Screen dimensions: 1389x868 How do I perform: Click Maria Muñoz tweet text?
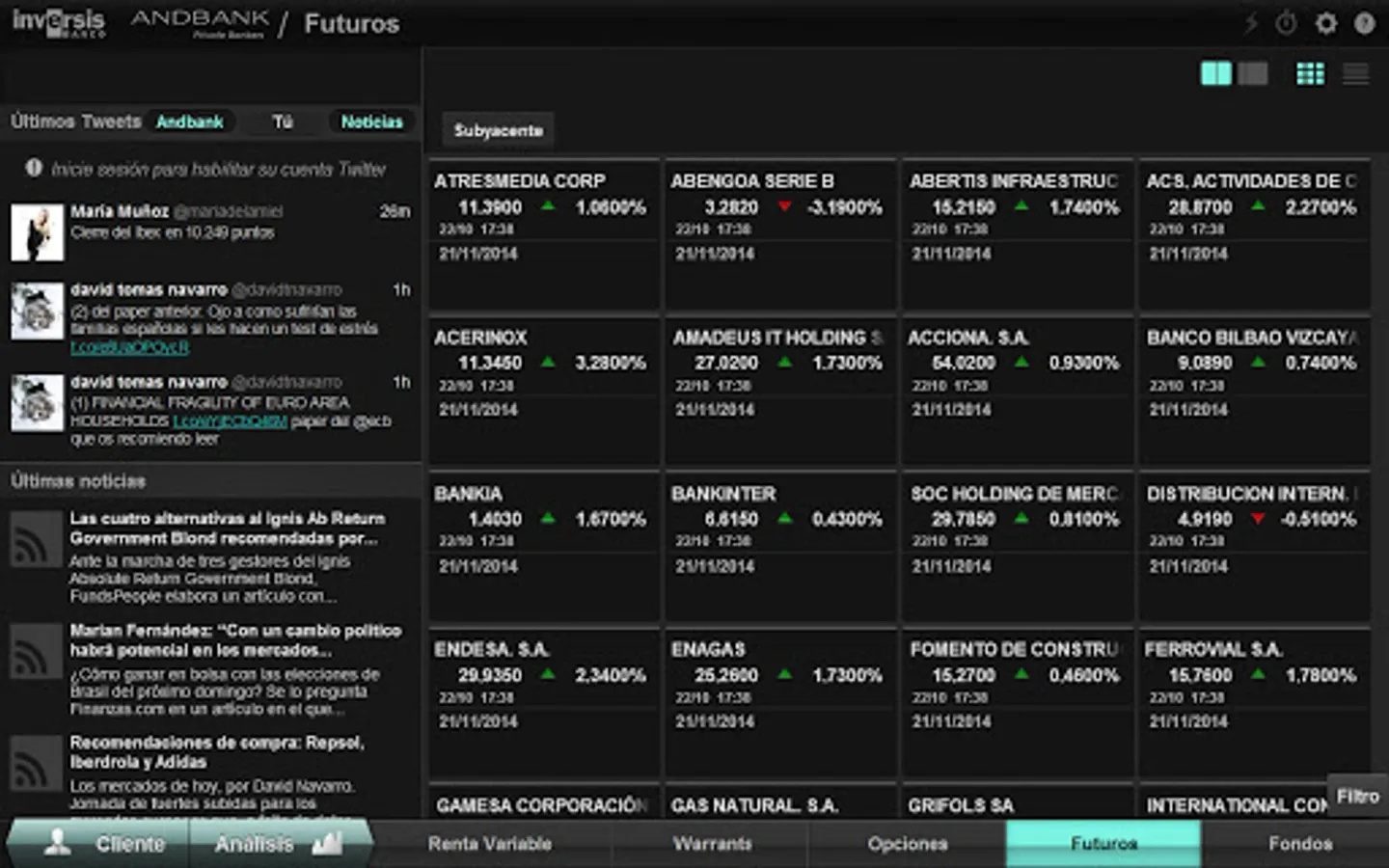tap(172, 232)
